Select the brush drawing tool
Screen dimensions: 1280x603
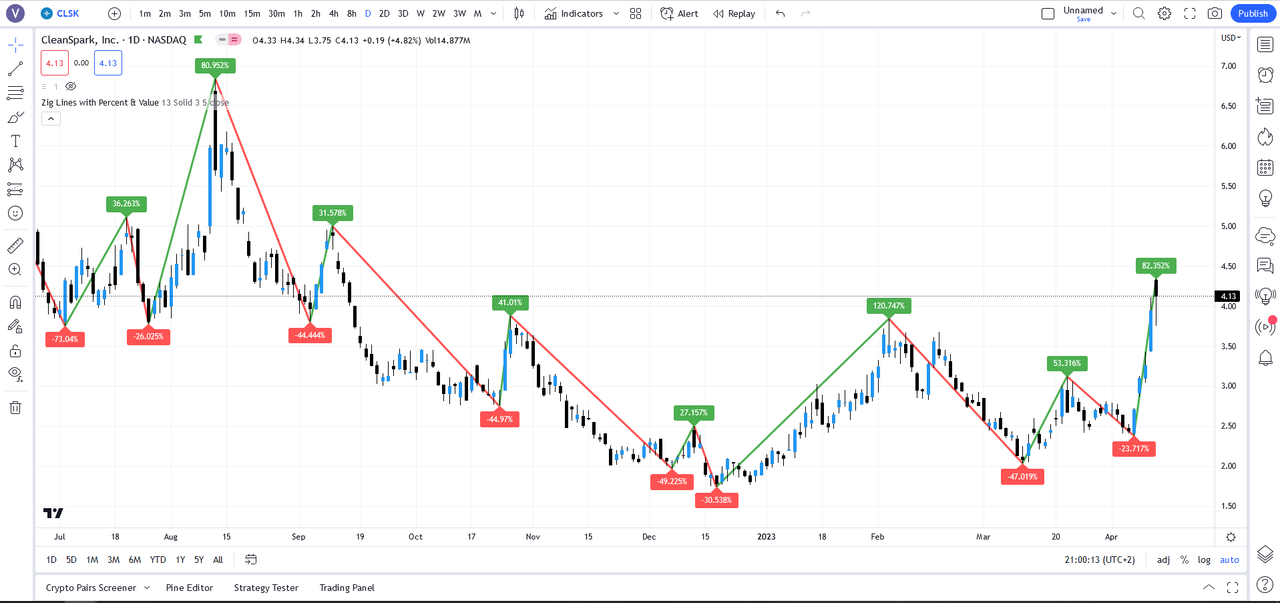(x=15, y=117)
